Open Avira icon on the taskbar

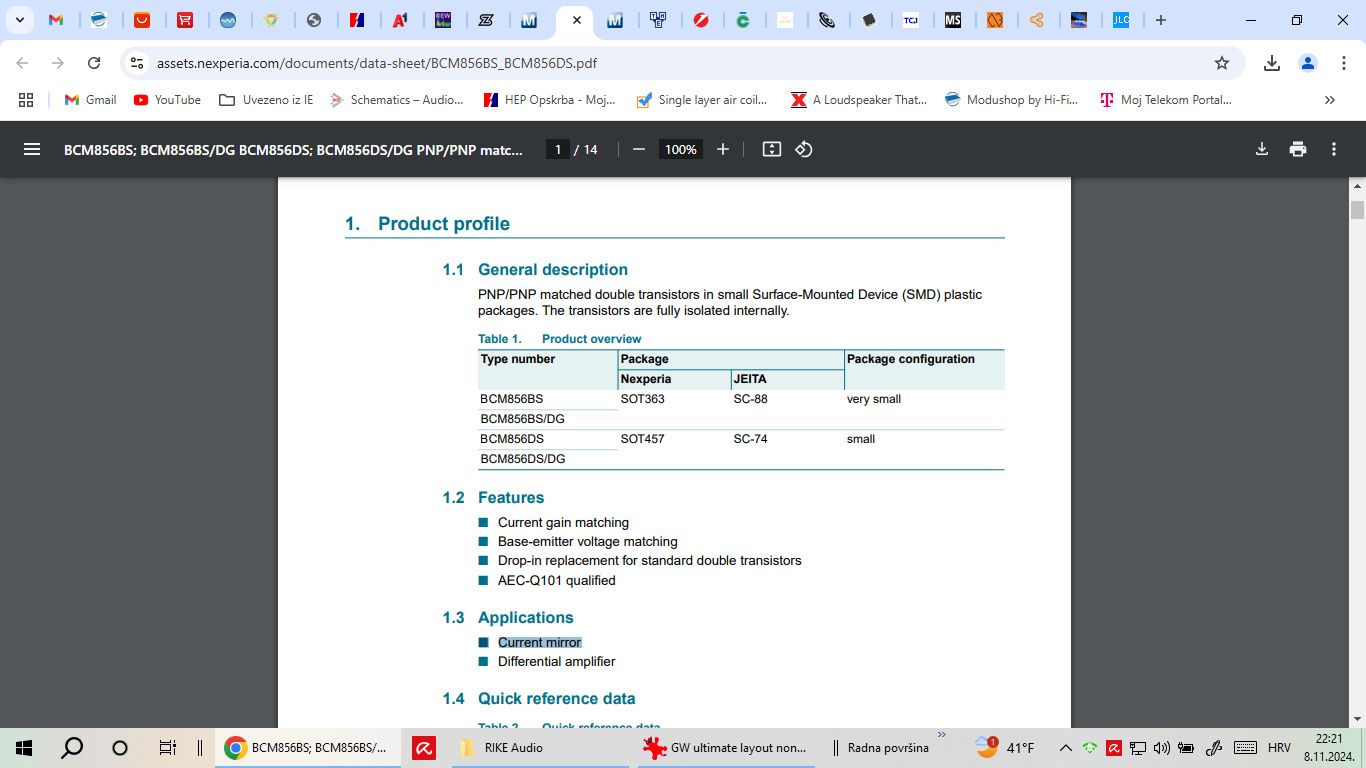[x=423, y=748]
